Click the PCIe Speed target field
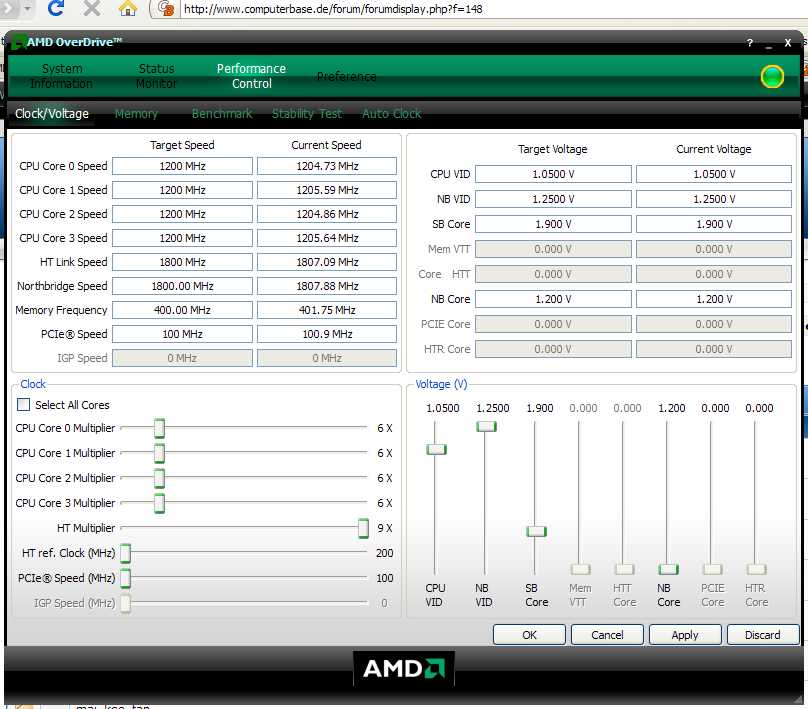 click(x=182, y=334)
